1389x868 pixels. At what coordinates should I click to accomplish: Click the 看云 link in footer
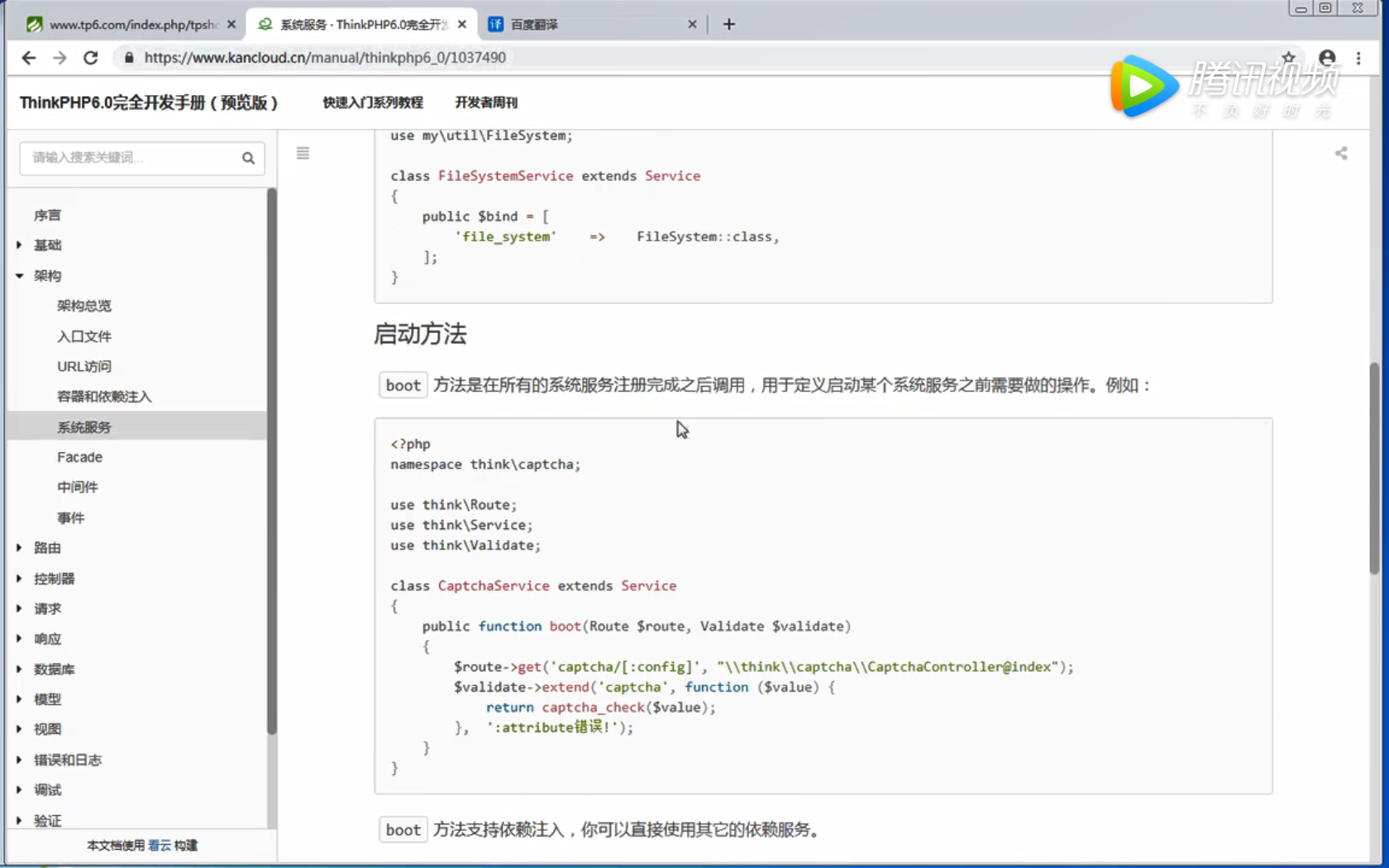(x=160, y=845)
